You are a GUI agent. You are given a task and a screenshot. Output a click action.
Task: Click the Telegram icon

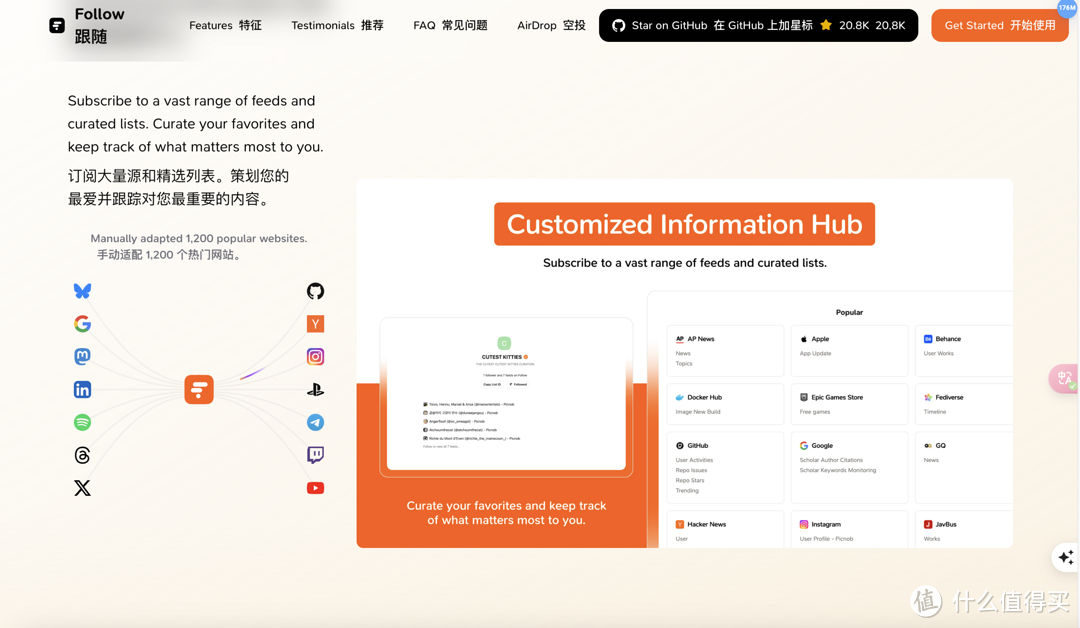[315, 422]
